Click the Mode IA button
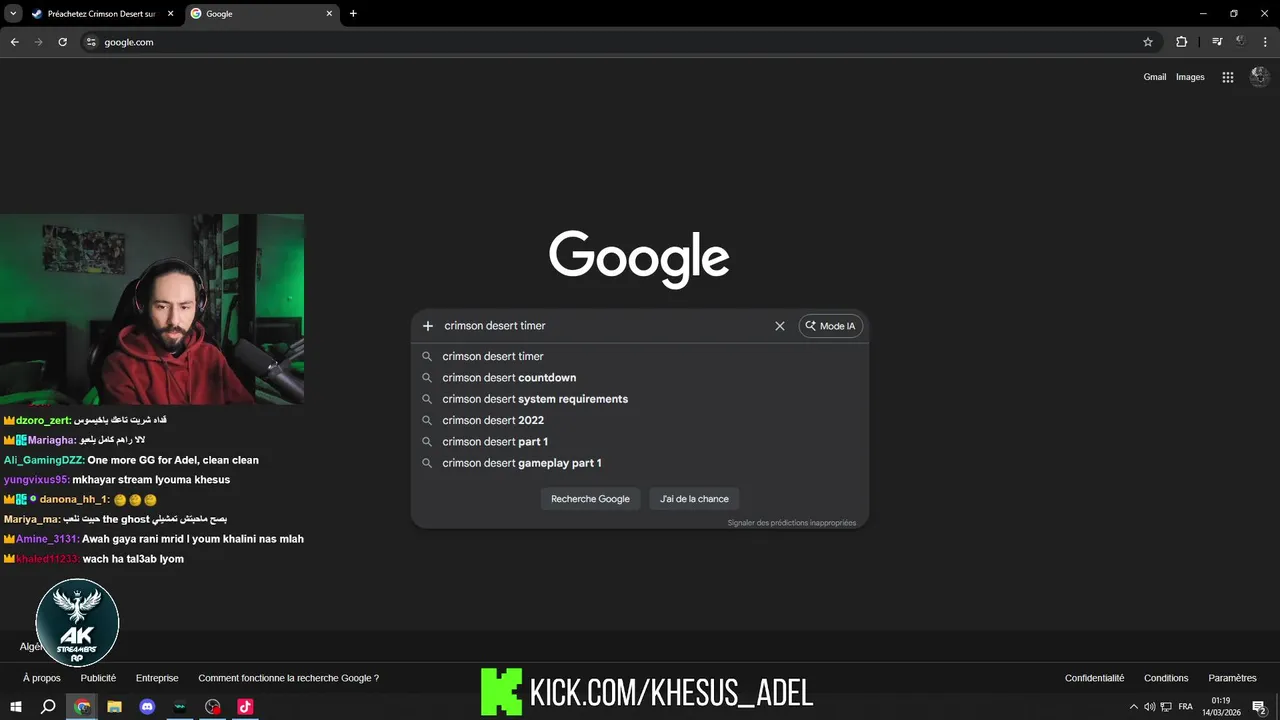 831,326
